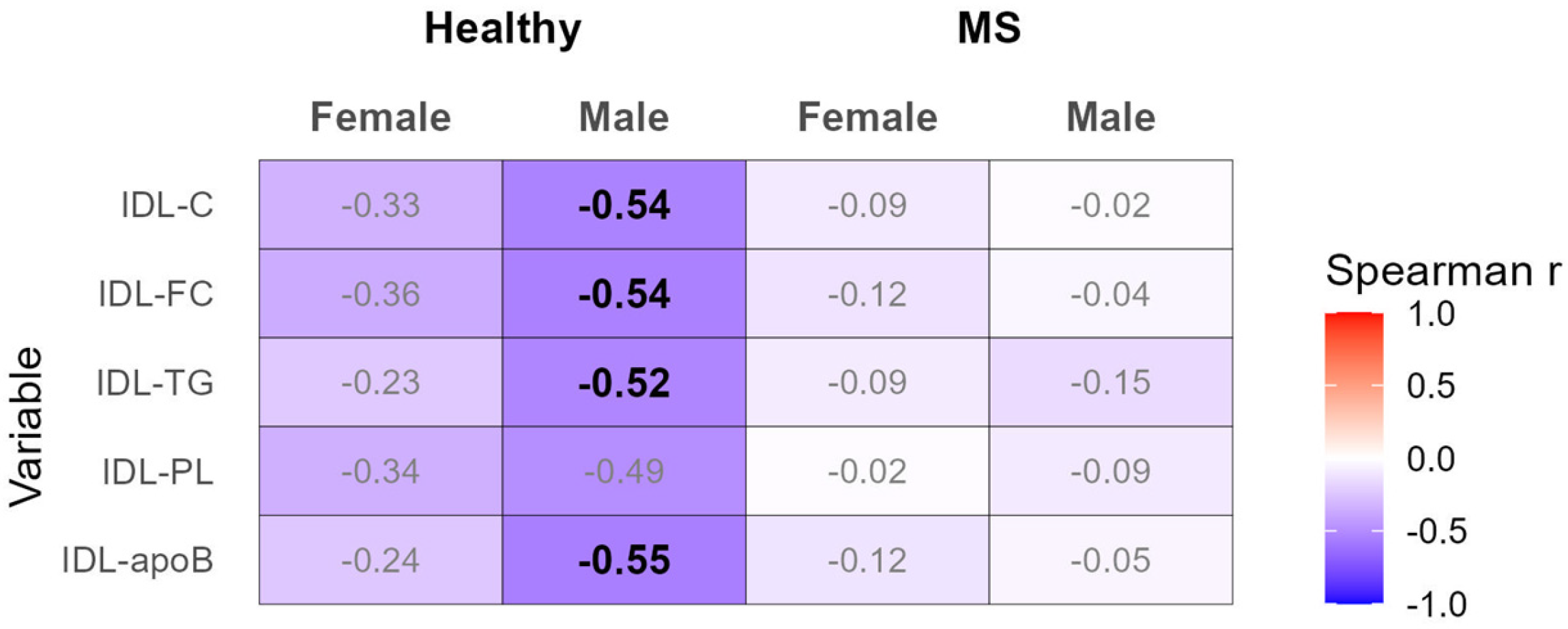Click the IDL-C row label

click(x=167, y=205)
